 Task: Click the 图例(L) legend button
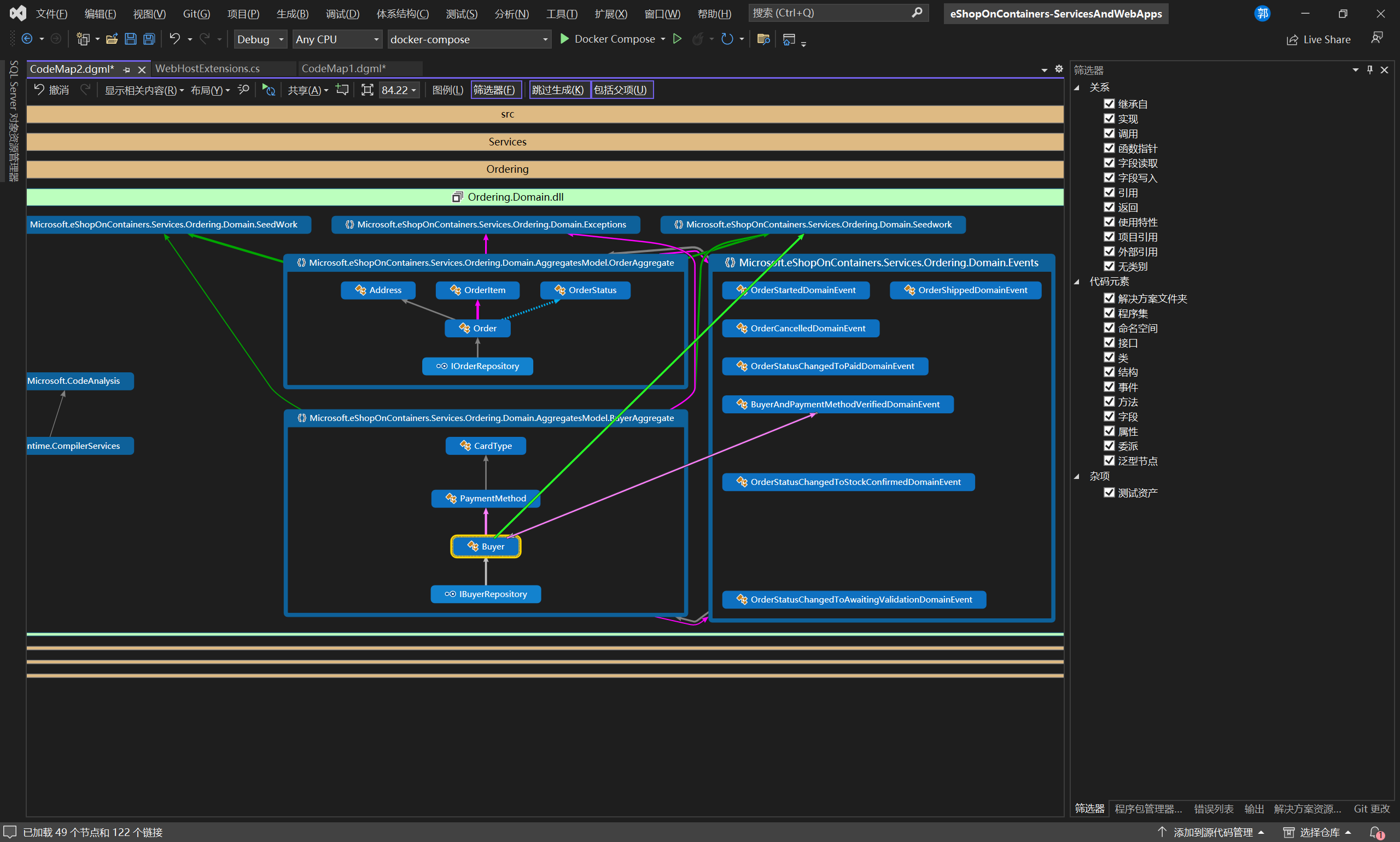pos(447,90)
